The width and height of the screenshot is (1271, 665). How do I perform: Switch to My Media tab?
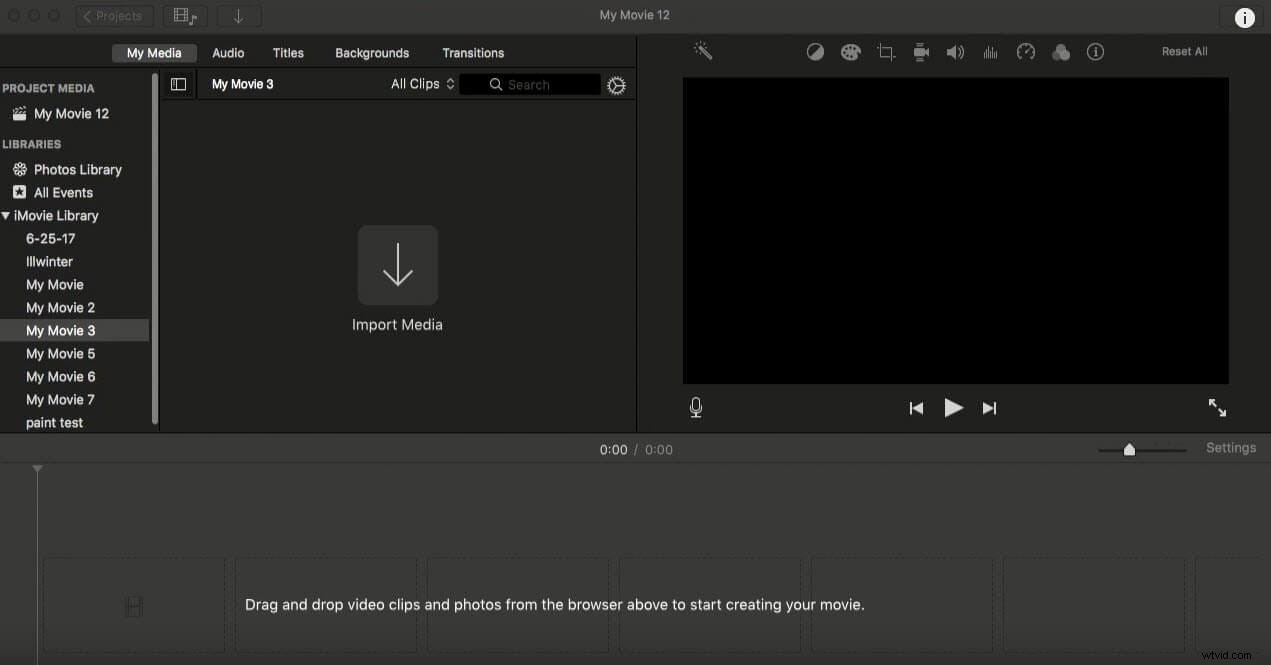pos(154,53)
